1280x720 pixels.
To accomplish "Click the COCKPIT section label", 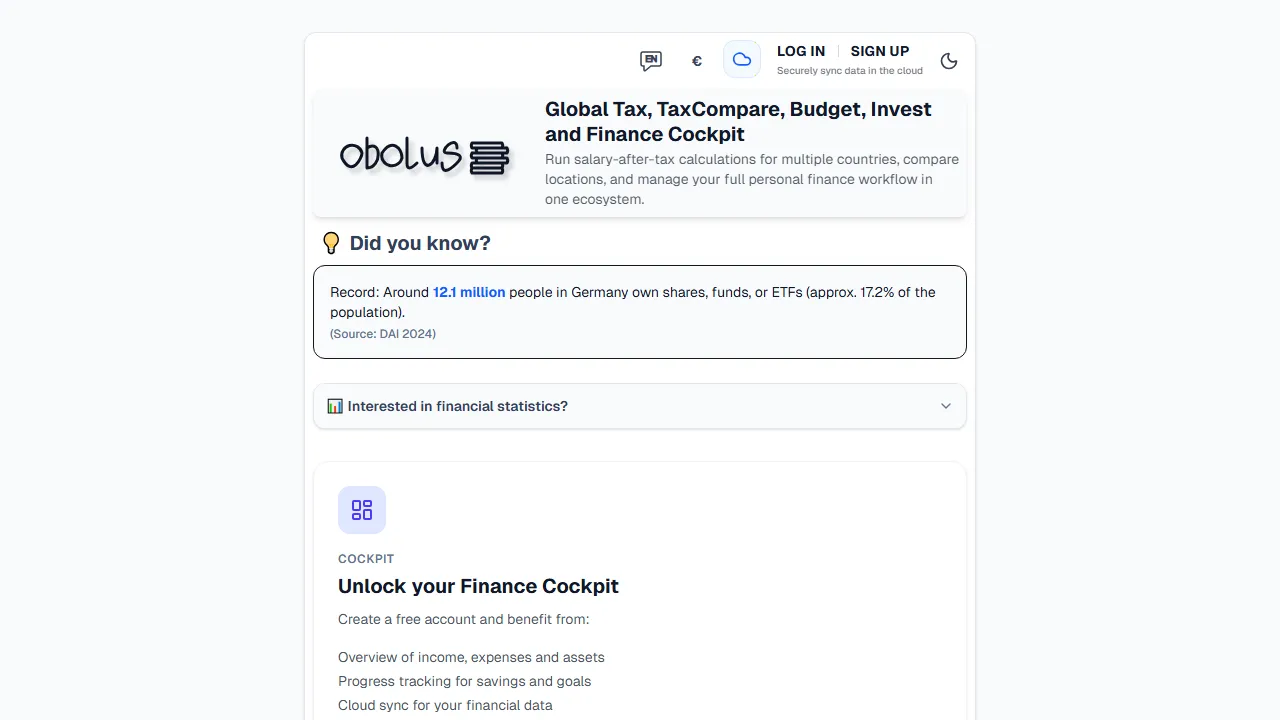I will 366,559.
